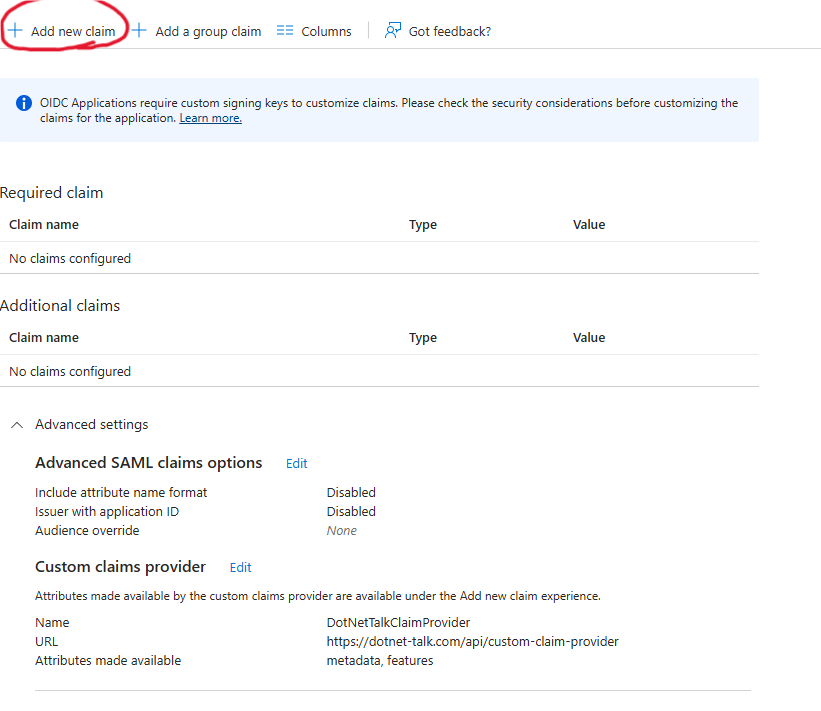Click the custom-claim-provider URL value
This screenshot has width=821, height=711.
473,642
